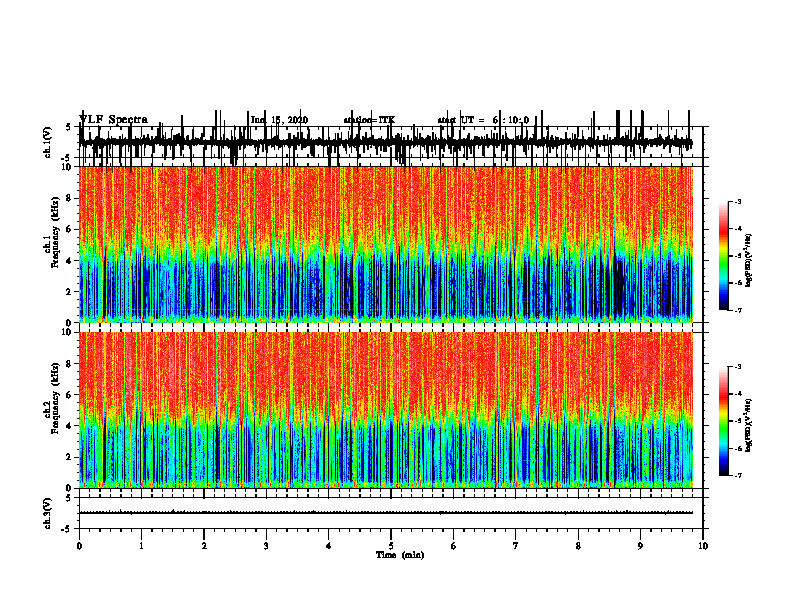The image size is (792, 612).
Task: Click the "-5" tick on ch.3(V) axis
Action: click(68, 529)
